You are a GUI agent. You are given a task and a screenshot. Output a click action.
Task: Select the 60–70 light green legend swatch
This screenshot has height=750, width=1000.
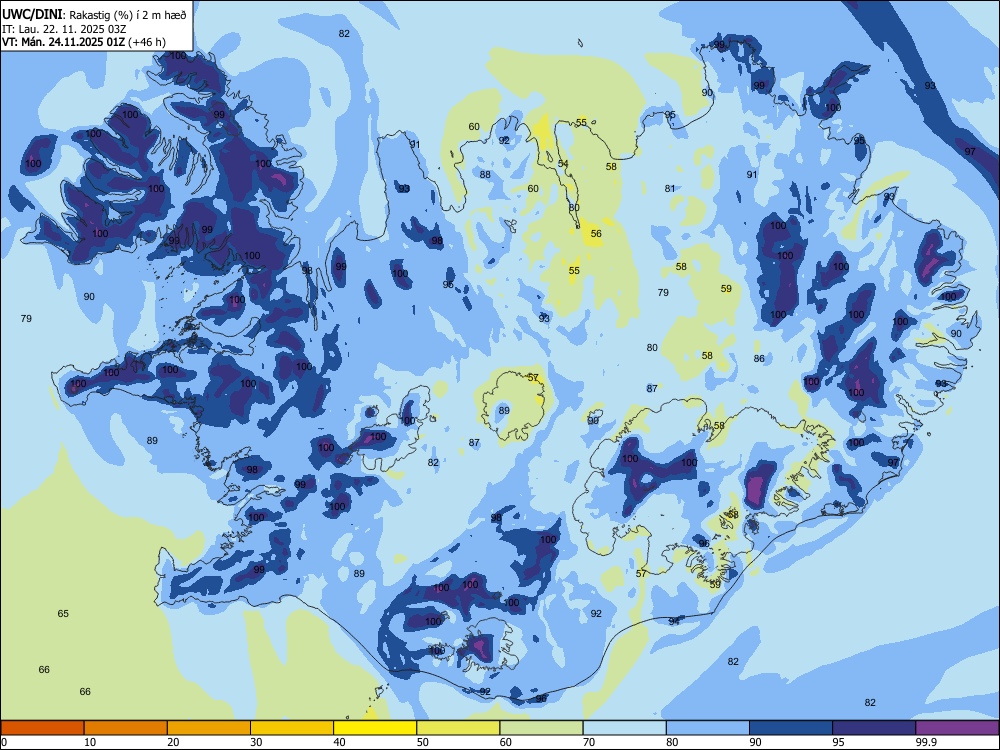pyautogui.click(x=541, y=728)
